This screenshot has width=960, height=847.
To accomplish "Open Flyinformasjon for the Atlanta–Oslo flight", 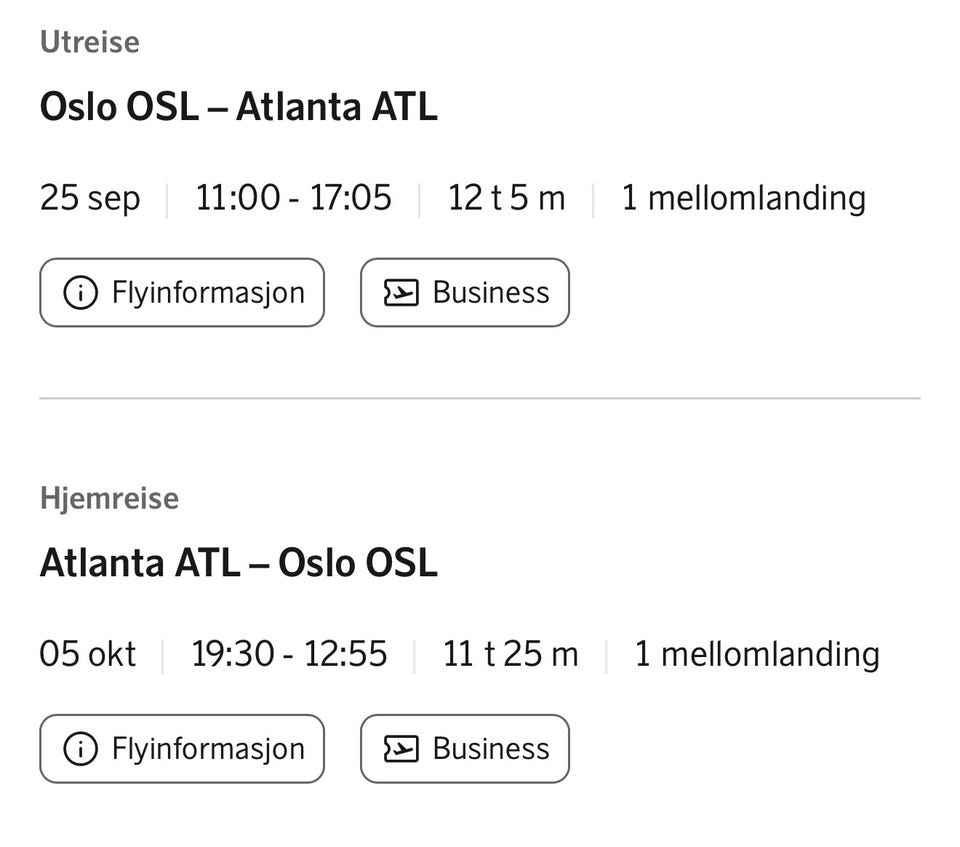I will click(182, 748).
